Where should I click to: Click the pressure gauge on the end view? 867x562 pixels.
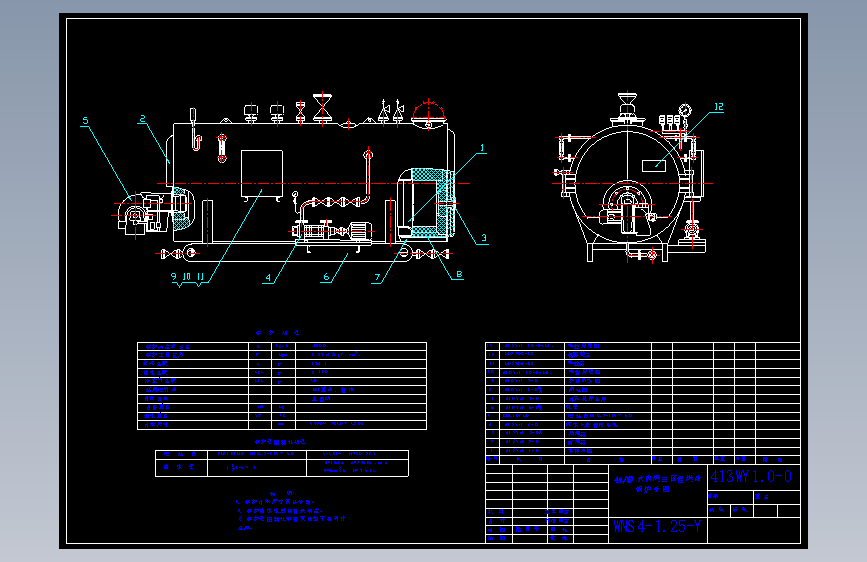685,110
